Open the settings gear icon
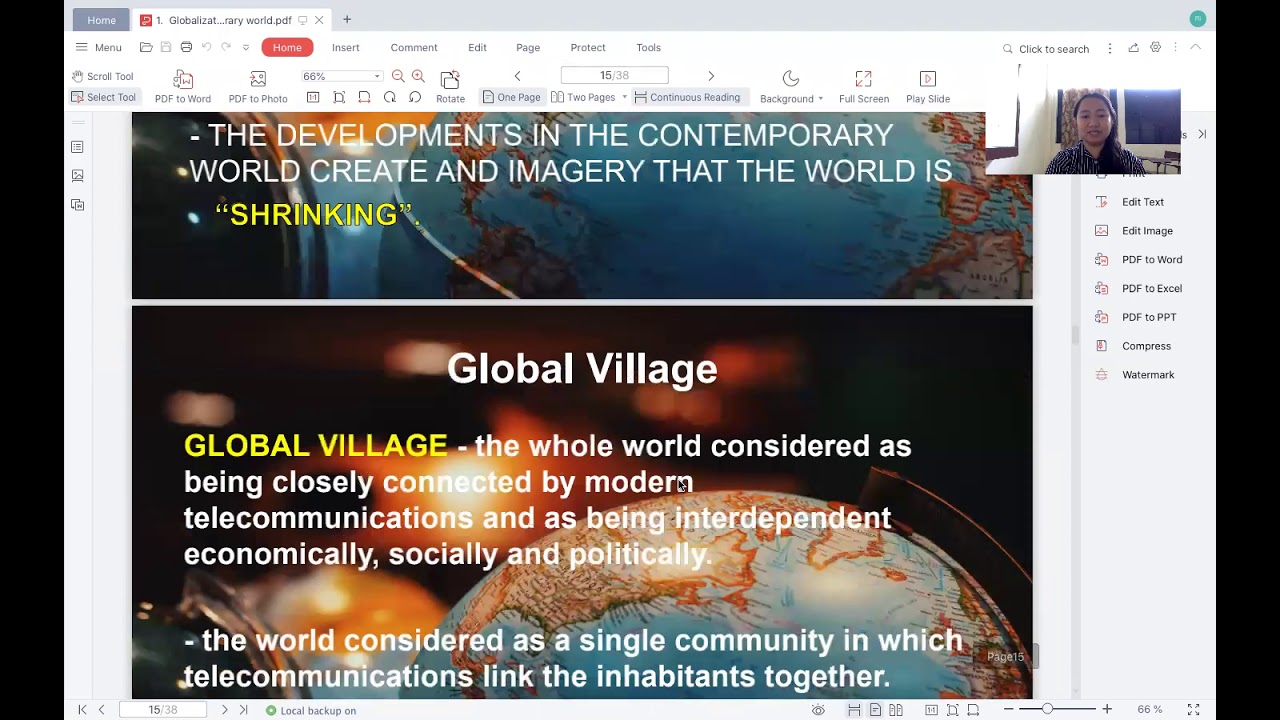 [x=1155, y=48]
